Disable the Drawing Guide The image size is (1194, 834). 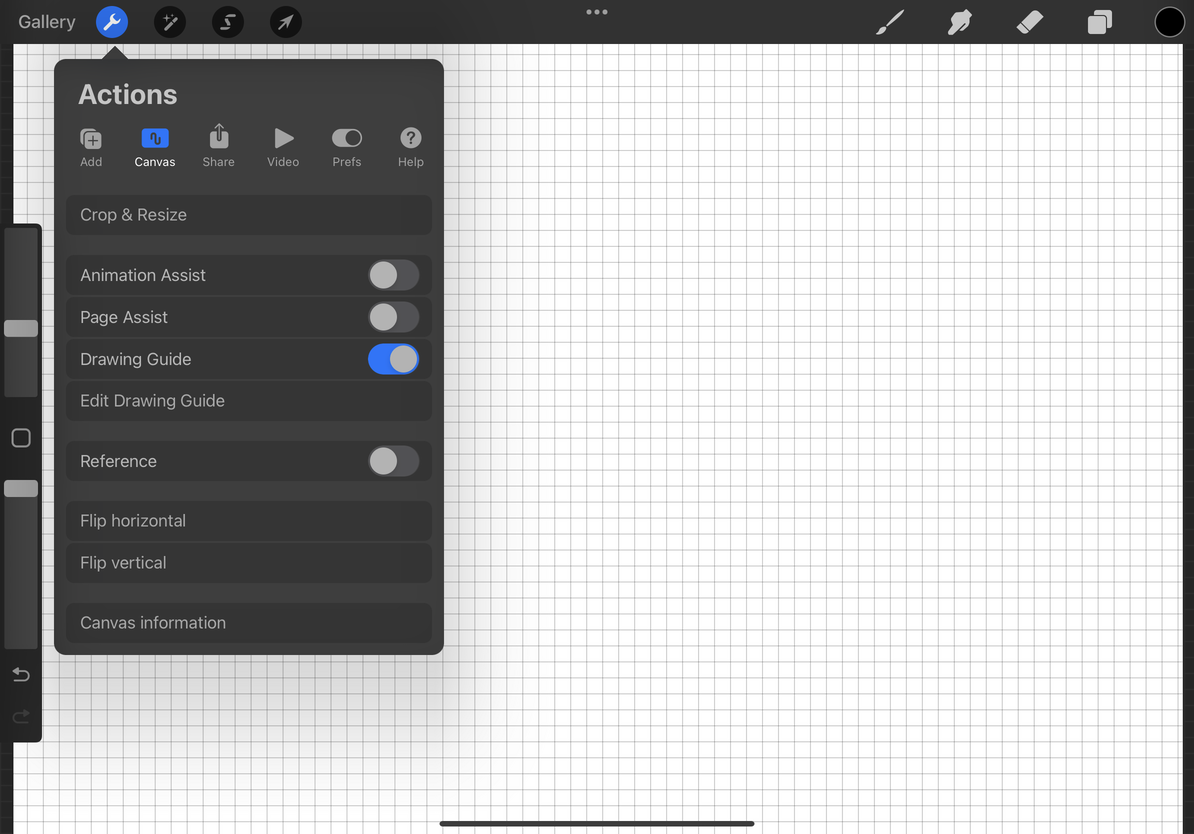pyautogui.click(x=393, y=358)
